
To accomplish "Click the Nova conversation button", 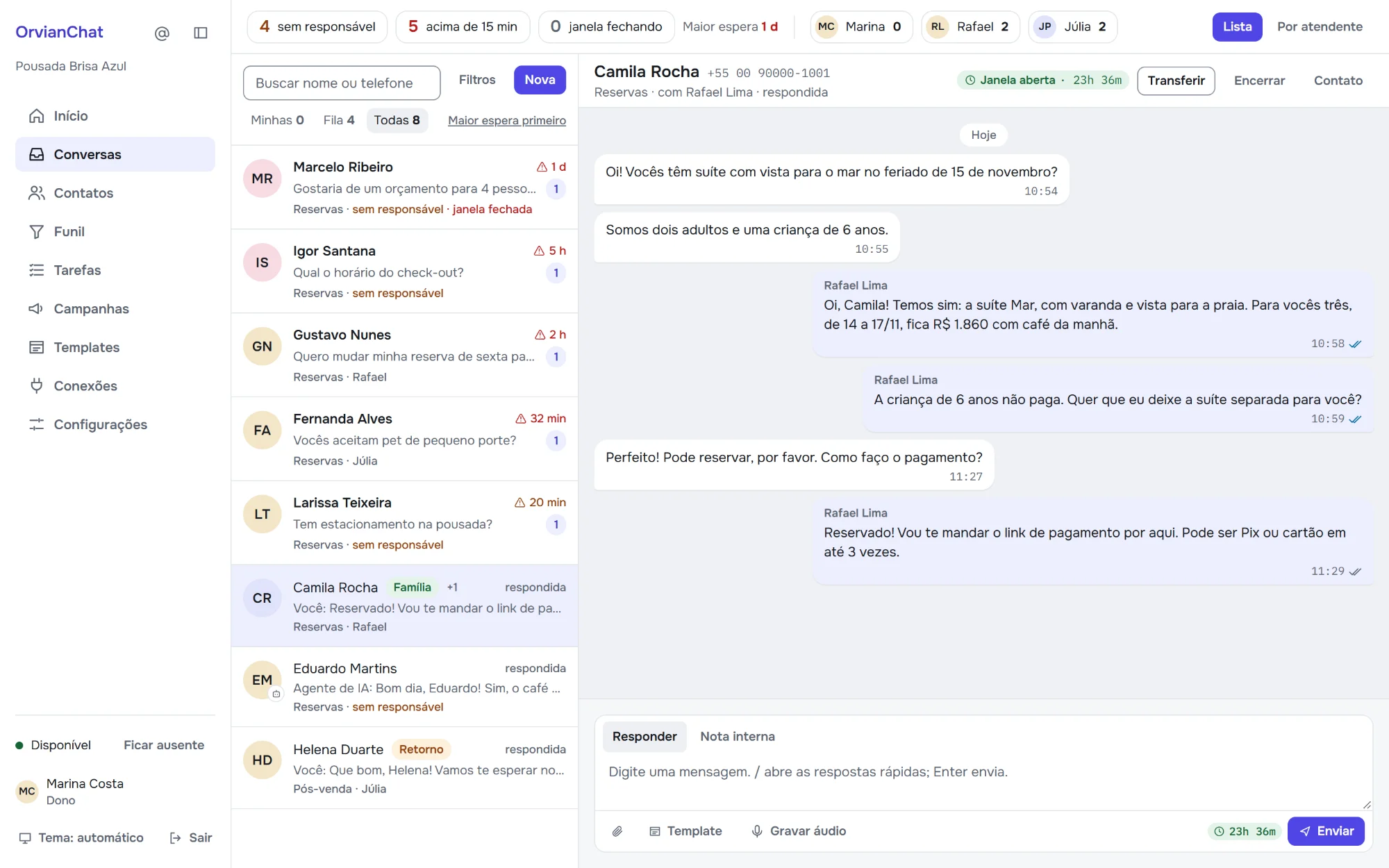I will 540,80.
